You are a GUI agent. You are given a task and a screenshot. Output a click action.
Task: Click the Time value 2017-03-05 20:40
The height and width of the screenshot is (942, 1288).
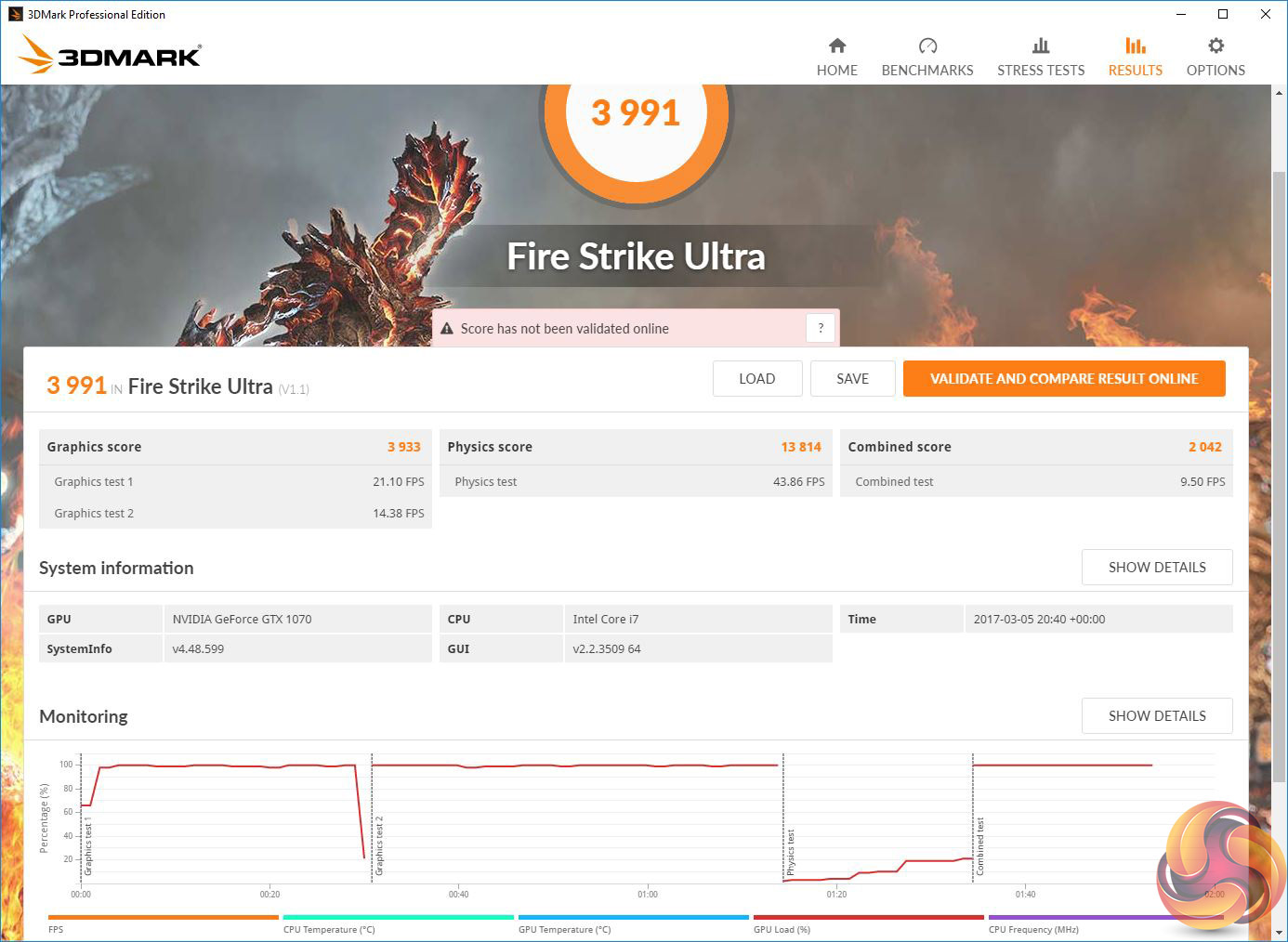[1040, 619]
